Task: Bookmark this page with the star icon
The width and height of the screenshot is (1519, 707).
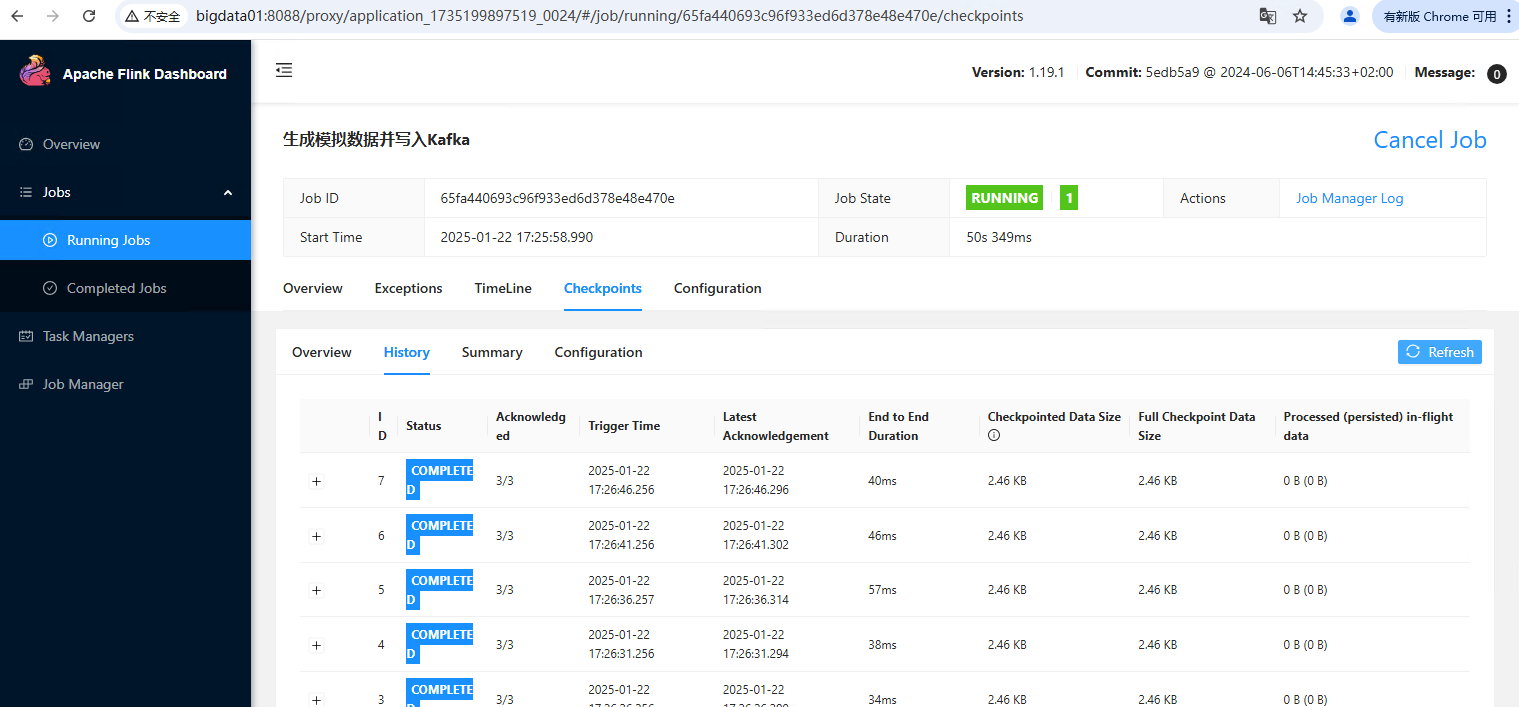Action: click(1300, 16)
